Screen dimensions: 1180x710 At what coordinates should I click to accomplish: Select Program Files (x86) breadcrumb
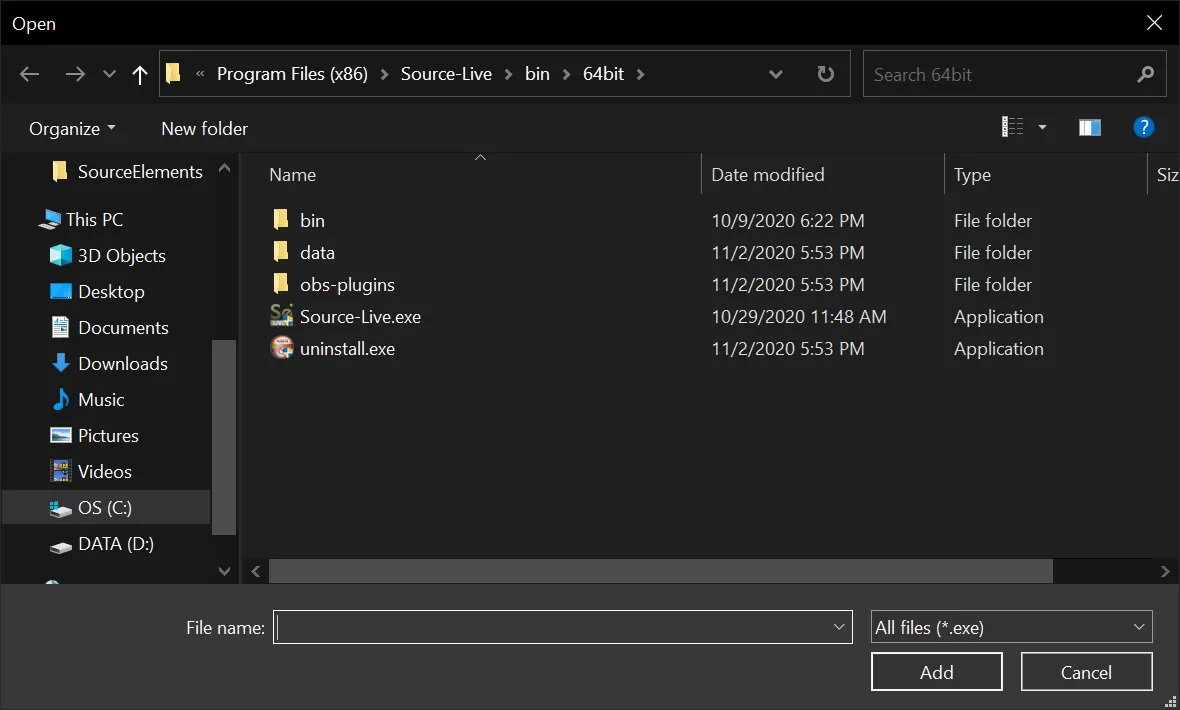tap(292, 74)
